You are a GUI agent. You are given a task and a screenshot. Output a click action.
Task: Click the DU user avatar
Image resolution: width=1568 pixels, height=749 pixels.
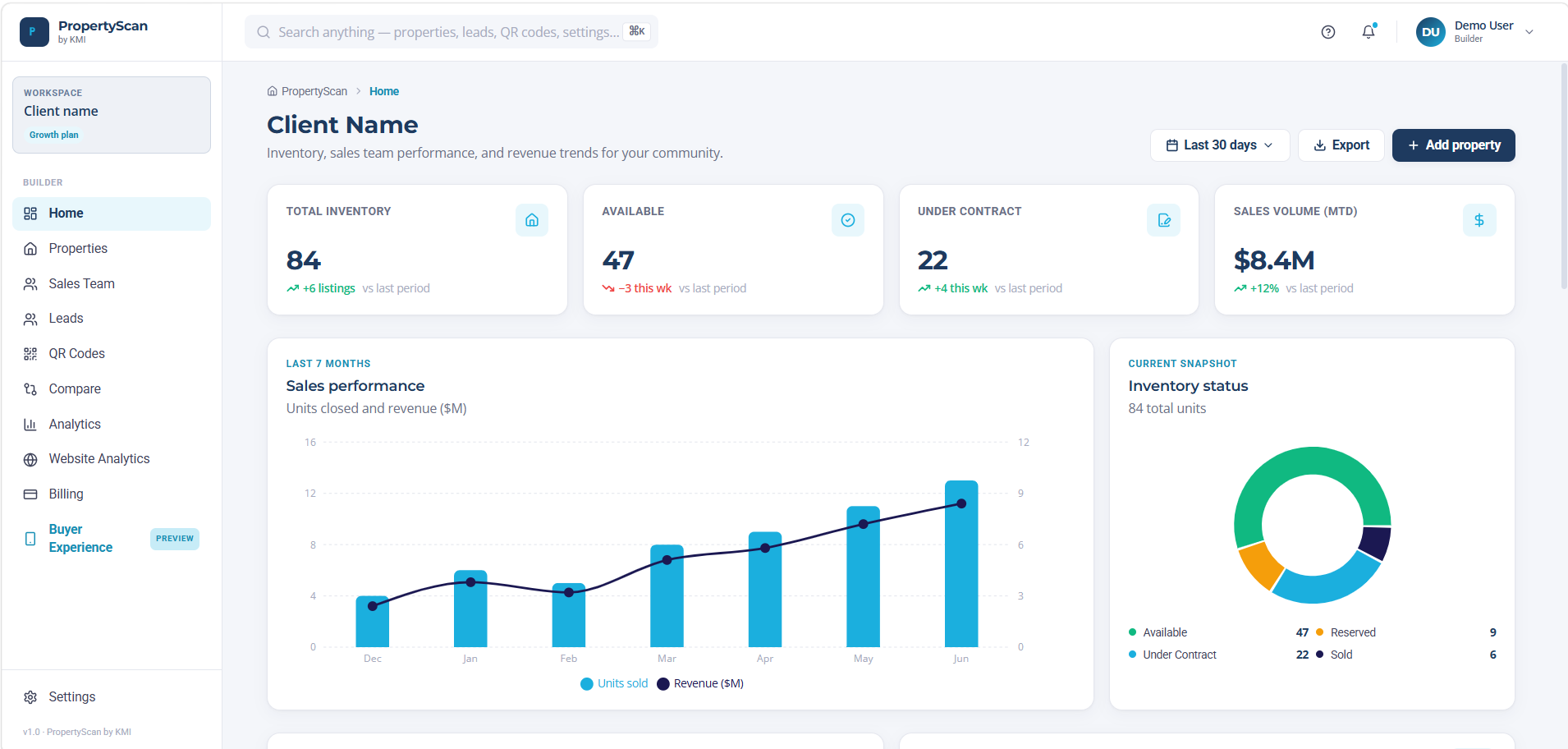click(x=1431, y=32)
